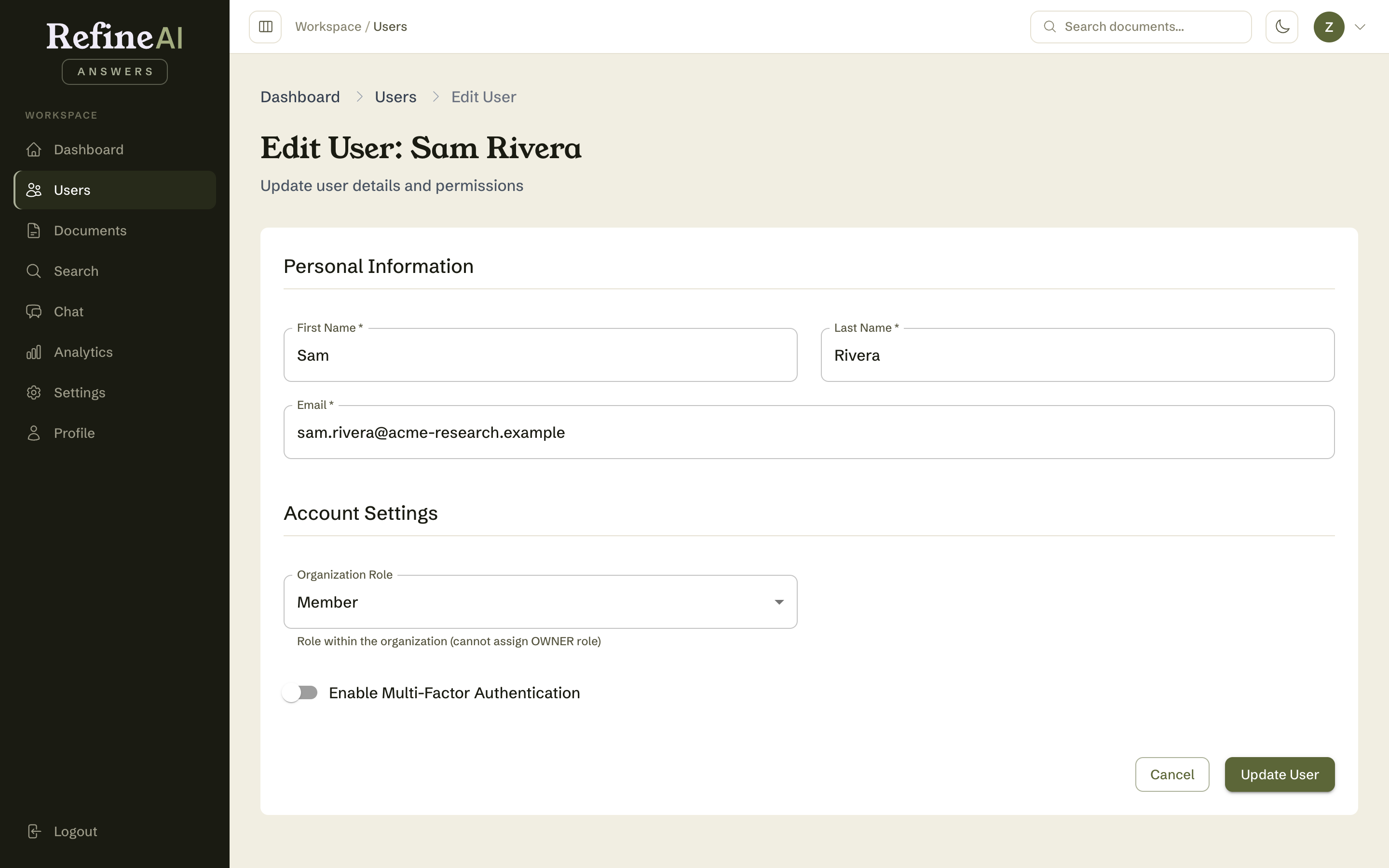1389x868 pixels.
Task: Click the Update User button
Action: point(1280,774)
